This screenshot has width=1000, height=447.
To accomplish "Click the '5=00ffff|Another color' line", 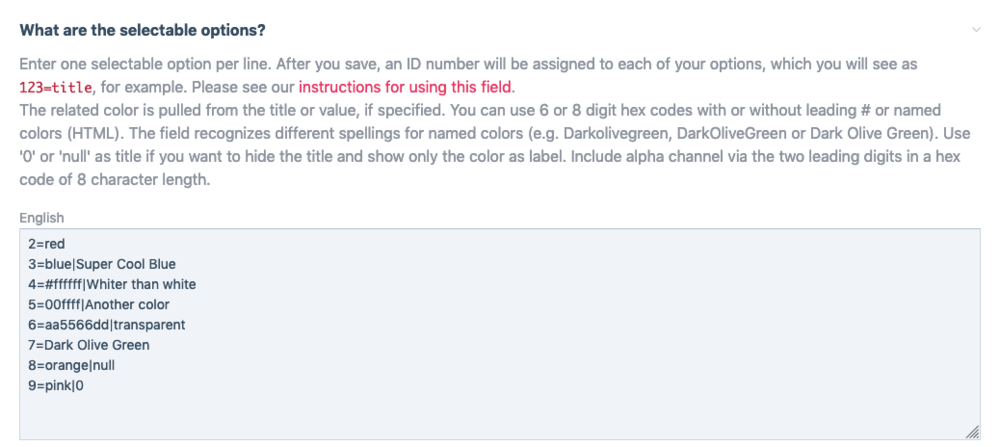I will coord(98,304).
